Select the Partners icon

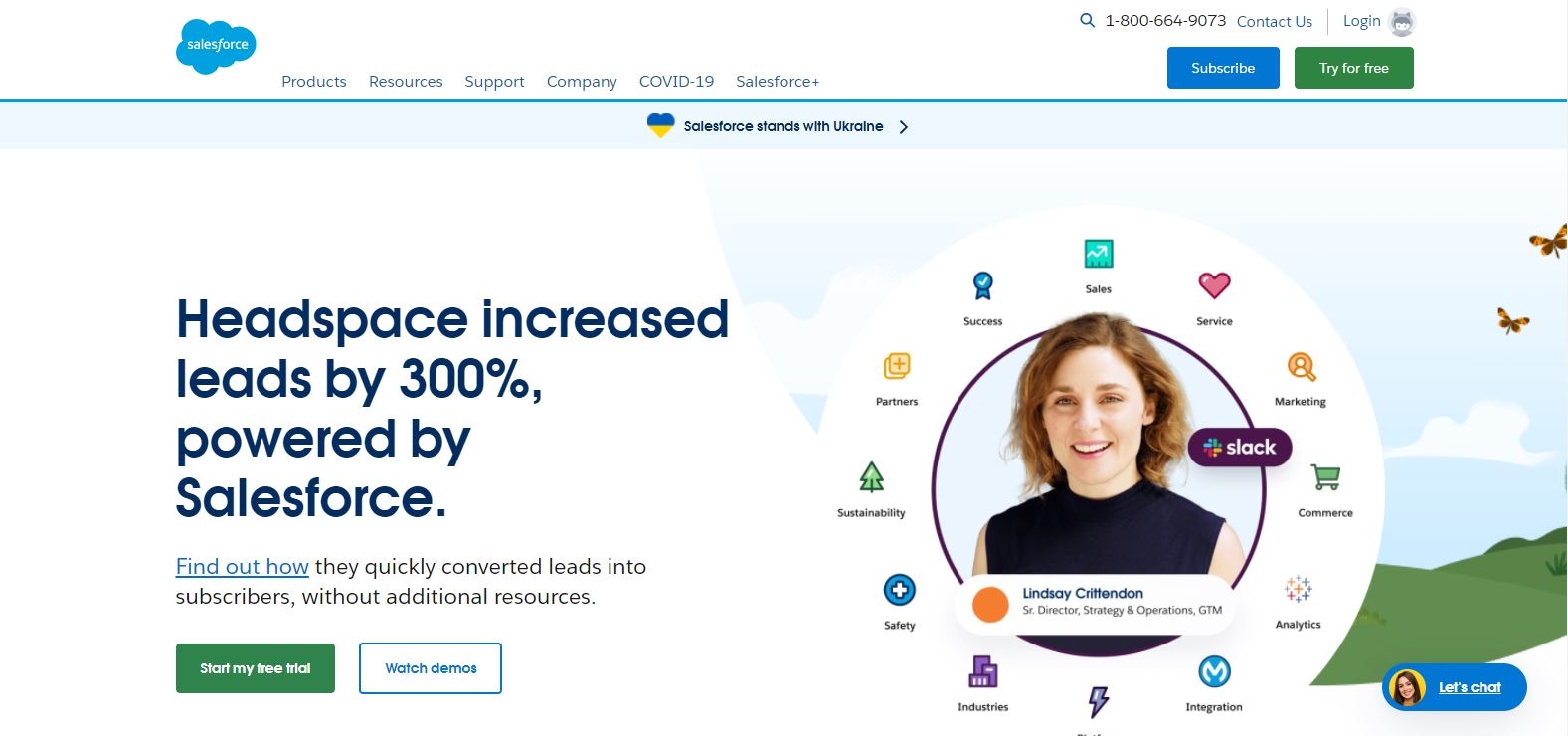[897, 366]
